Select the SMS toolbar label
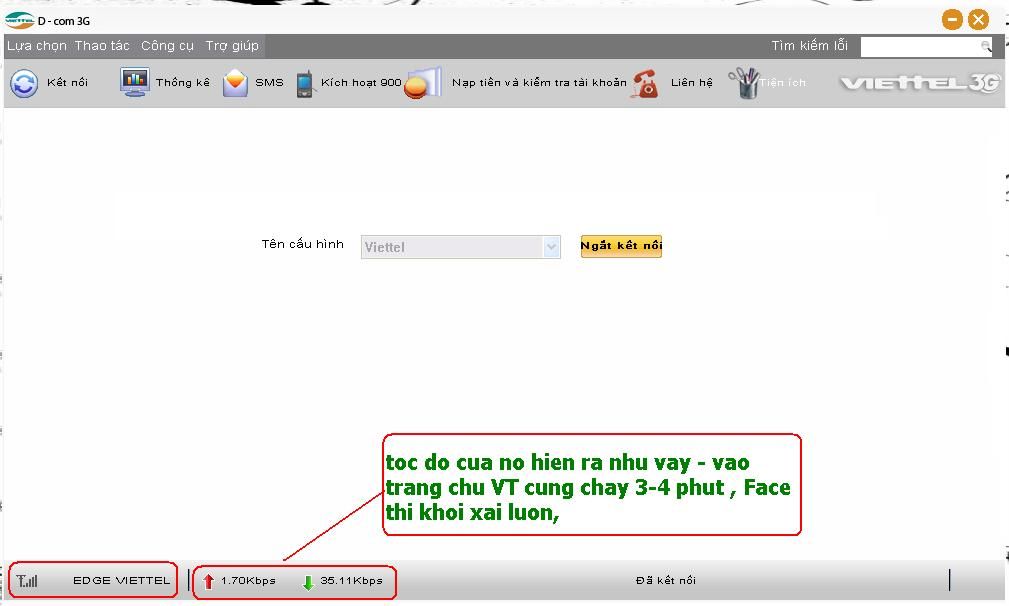1009x606 pixels. click(270, 82)
